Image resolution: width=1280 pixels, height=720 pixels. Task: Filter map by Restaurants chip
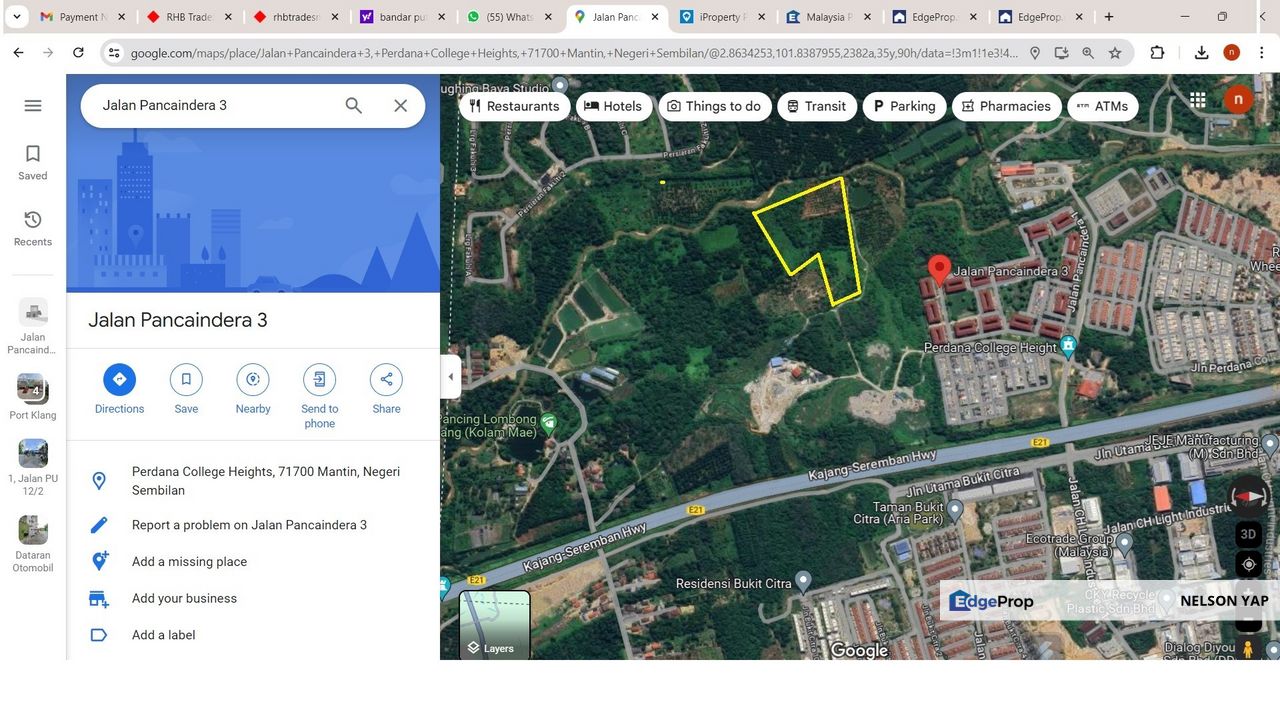tap(514, 106)
